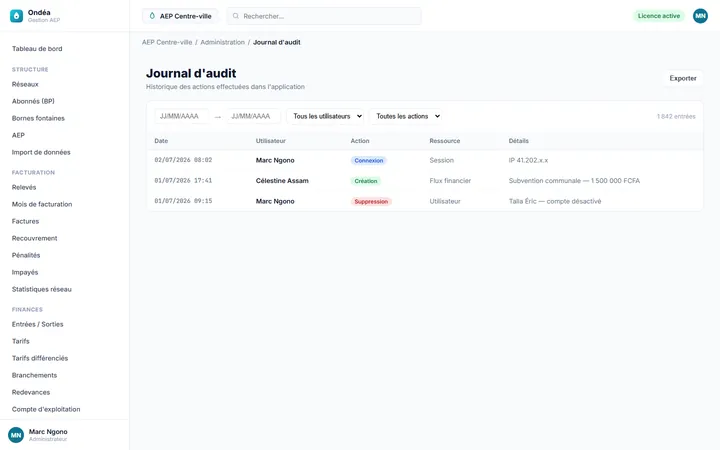The width and height of the screenshot is (720, 450).
Task: Click date 01/07/2026 09:15
Action: coord(183,201)
